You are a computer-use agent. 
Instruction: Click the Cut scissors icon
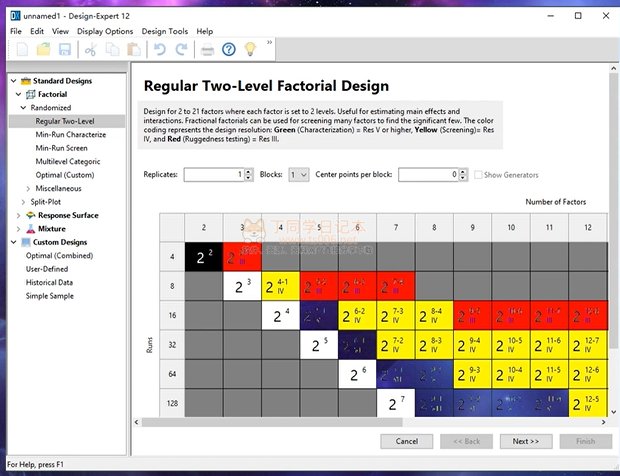click(91, 49)
